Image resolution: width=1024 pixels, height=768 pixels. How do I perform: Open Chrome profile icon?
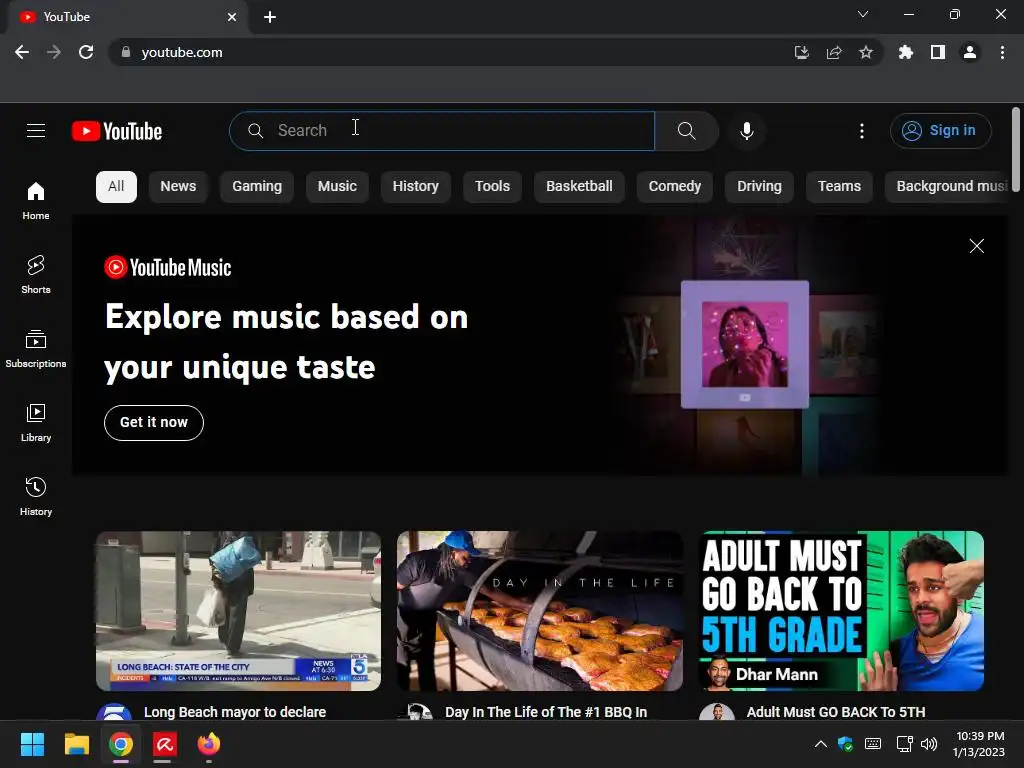(x=970, y=52)
